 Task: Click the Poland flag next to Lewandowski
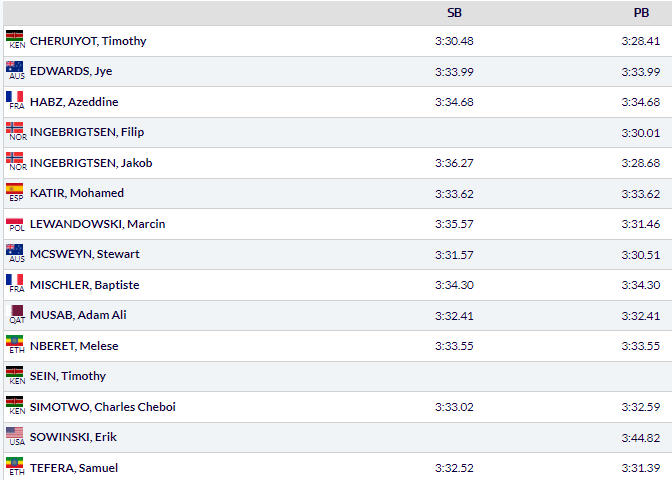[x=15, y=220]
